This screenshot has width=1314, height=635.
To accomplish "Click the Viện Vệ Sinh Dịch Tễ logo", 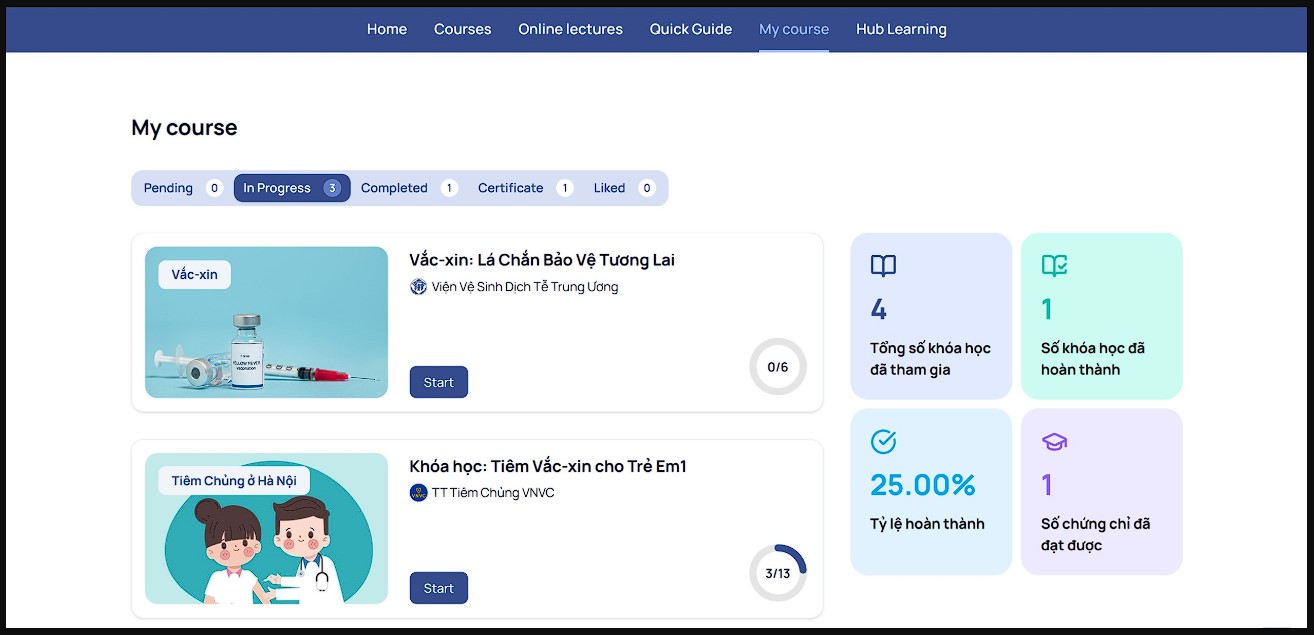I will pyautogui.click(x=418, y=287).
